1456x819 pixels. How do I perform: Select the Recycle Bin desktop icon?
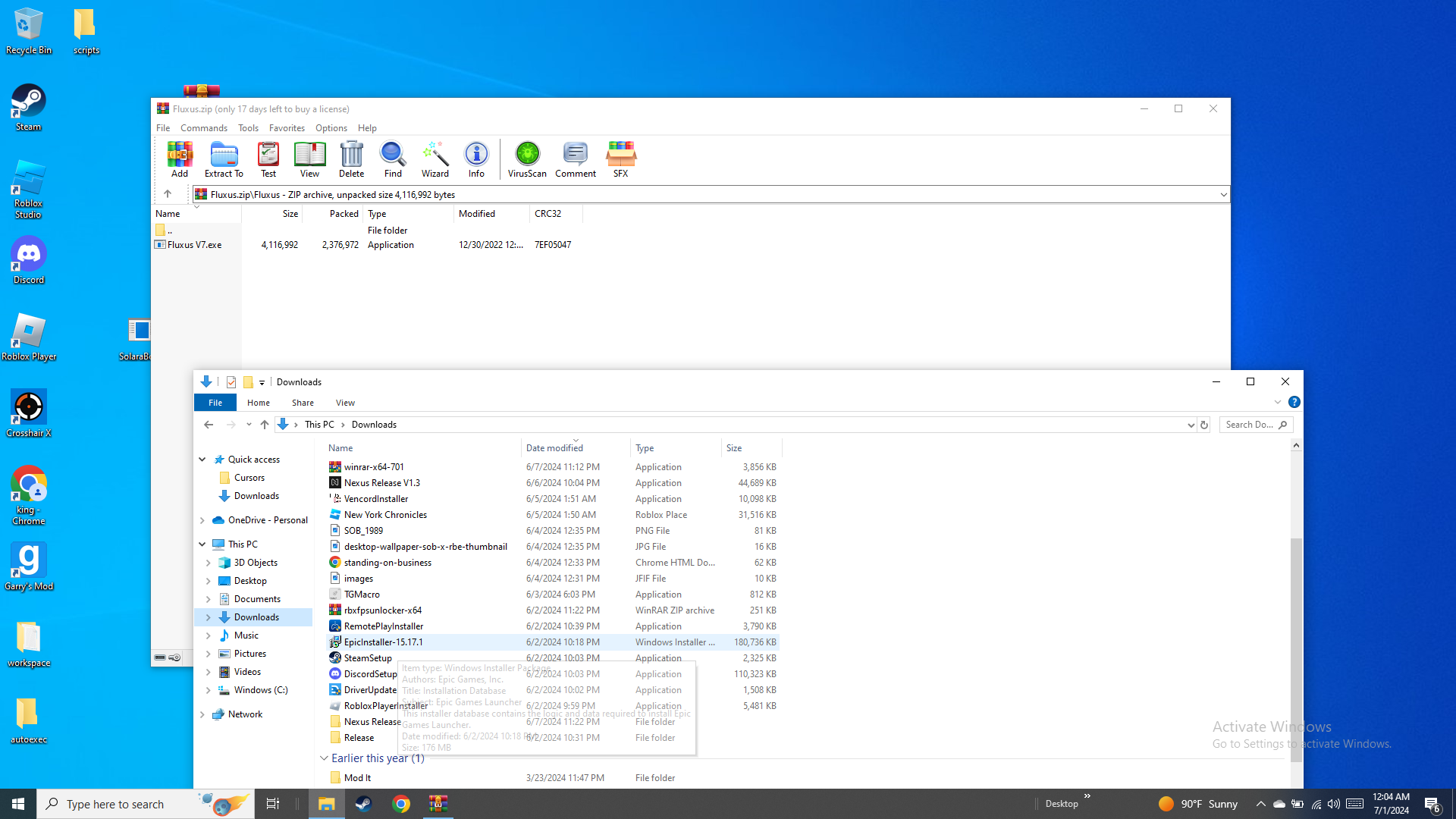[x=29, y=32]
